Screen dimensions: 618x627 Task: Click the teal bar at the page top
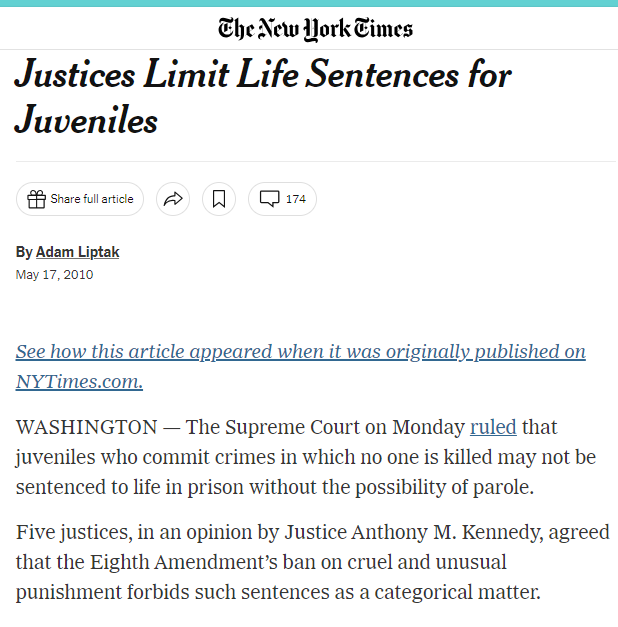pyautogui.click(x=309, y=3)
